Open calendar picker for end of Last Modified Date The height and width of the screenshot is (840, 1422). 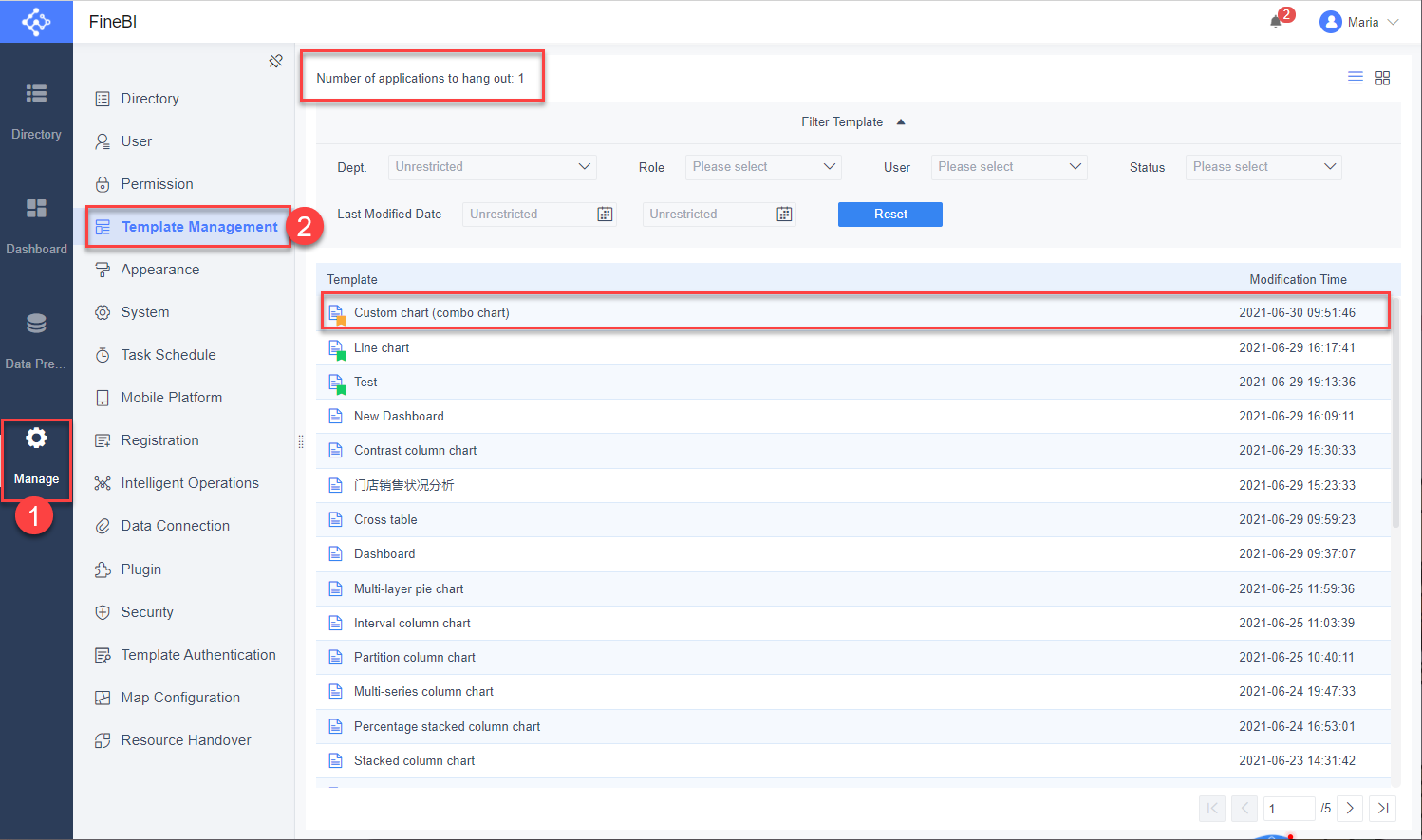pos(784,214)
